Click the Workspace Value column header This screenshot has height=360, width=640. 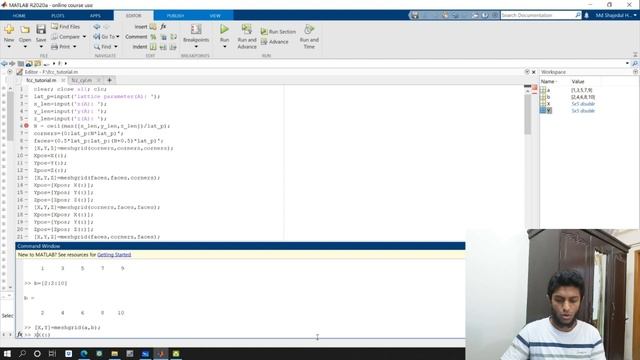click(578, 82)
